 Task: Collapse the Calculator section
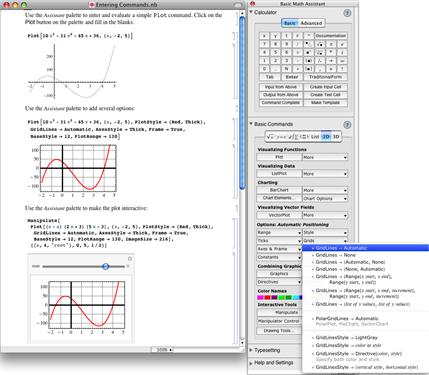point(251,12)
